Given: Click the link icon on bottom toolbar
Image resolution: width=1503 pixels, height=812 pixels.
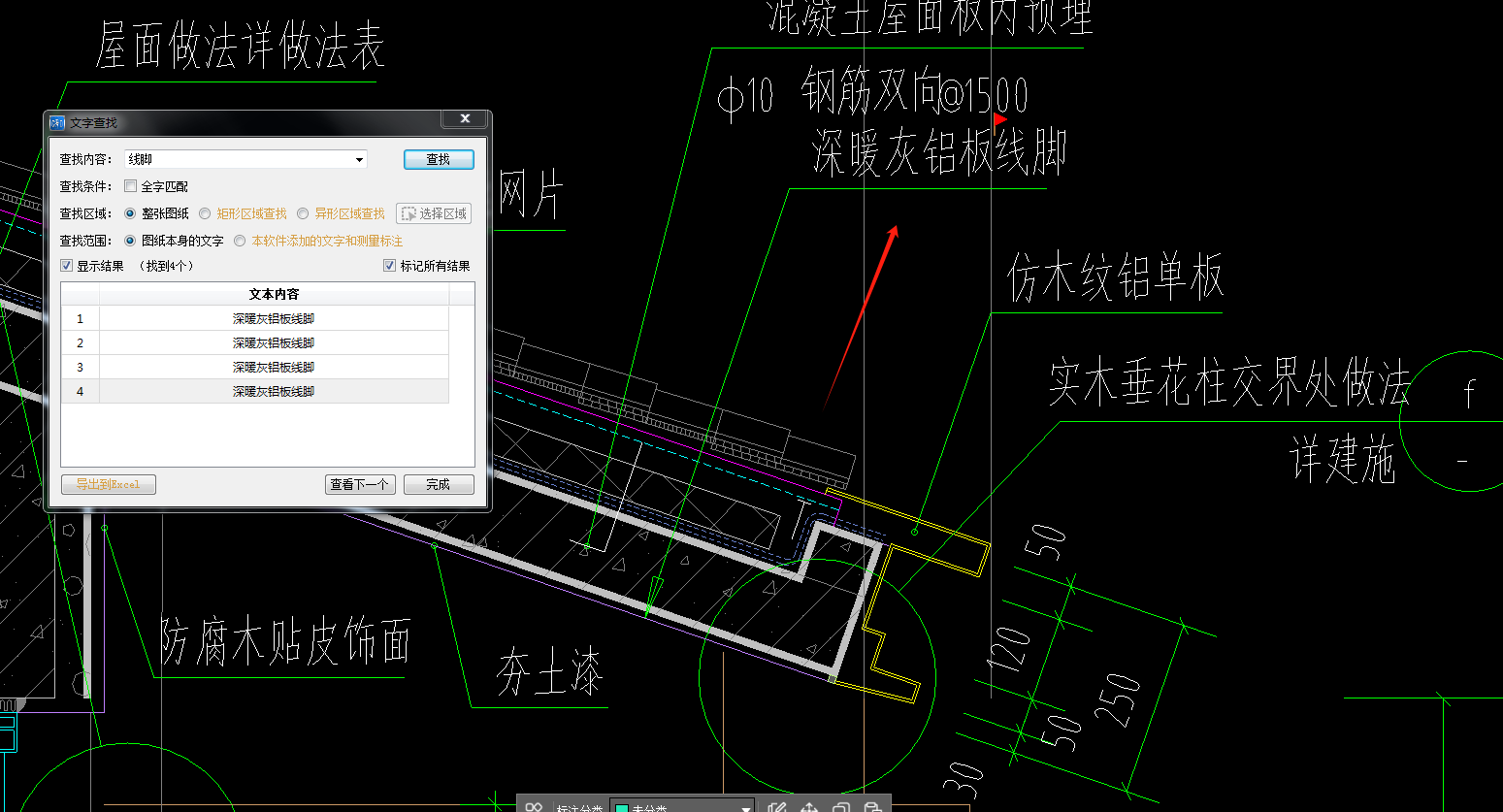Looking at the screenshot, I should [534, 807].
